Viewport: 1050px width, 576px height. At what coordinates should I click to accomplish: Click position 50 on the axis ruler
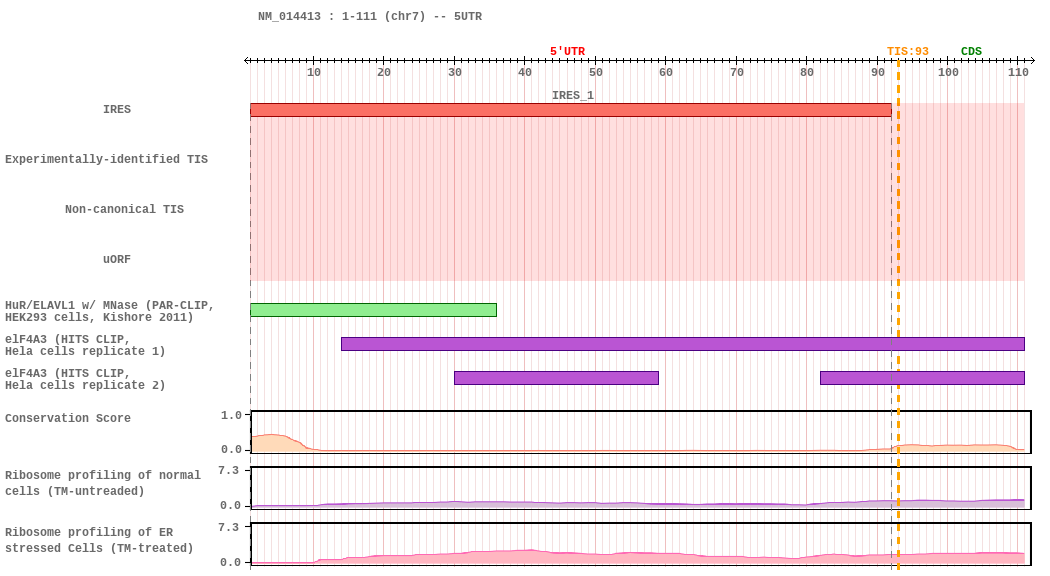(x=596, y=72)
